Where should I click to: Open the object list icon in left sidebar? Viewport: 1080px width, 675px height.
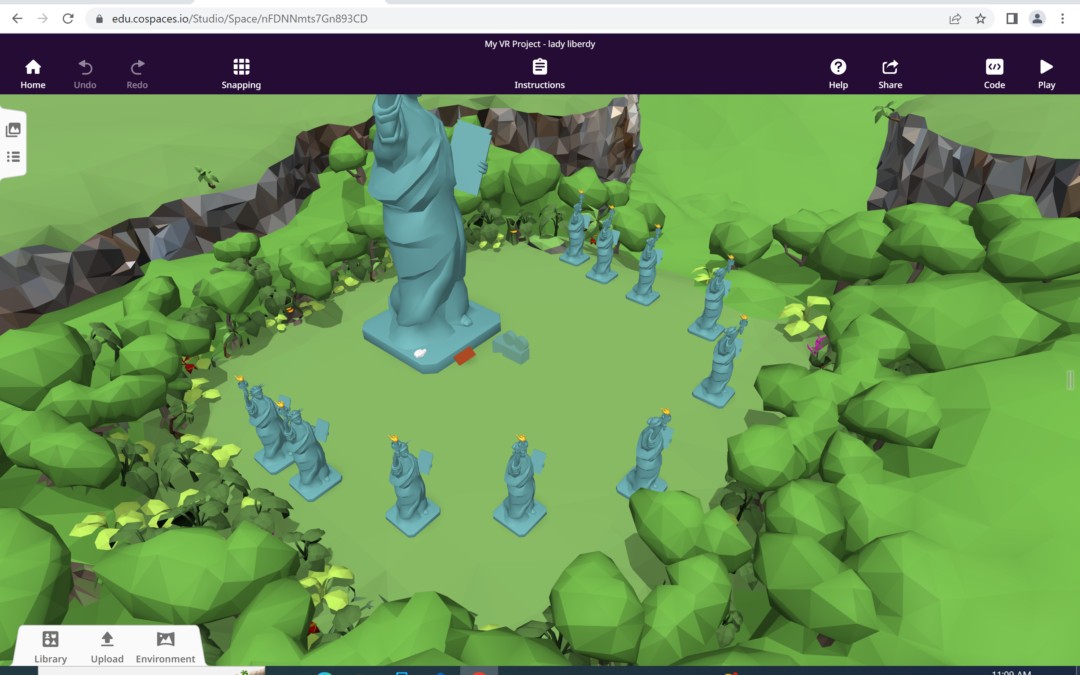(x=13, y=157)
